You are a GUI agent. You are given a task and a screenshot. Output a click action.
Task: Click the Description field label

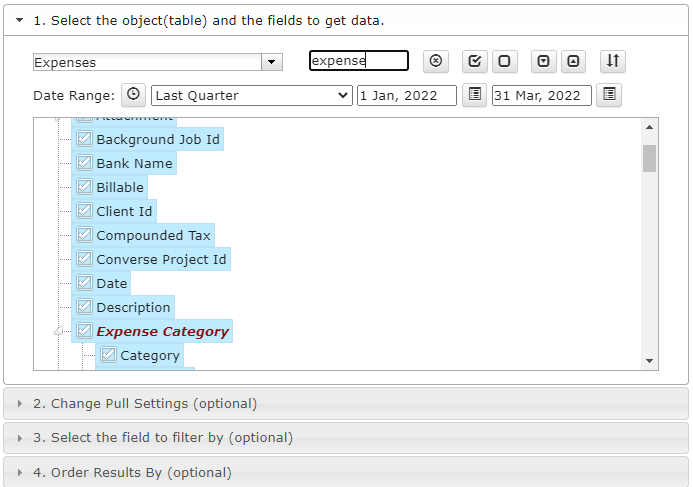pos(134,307)
